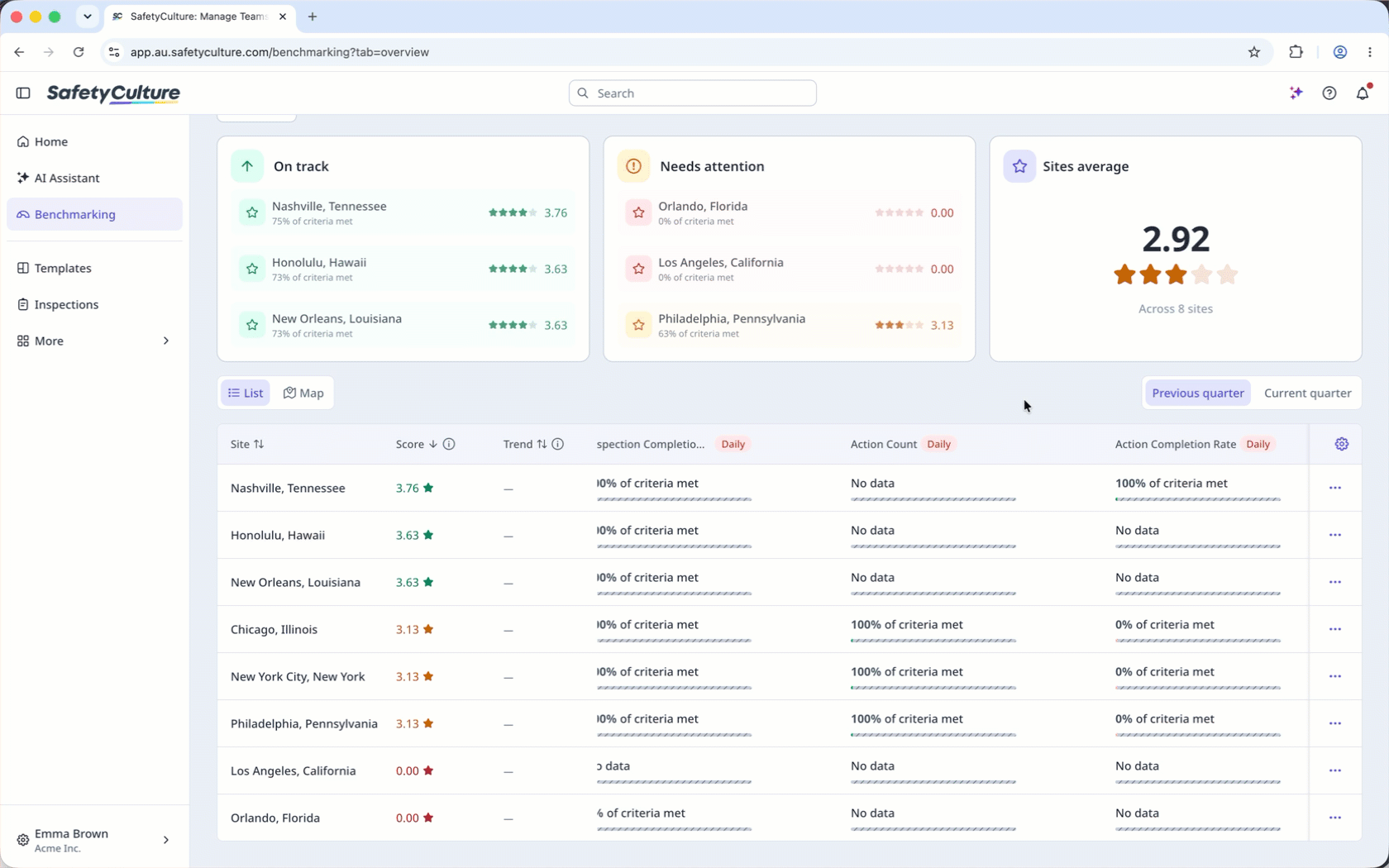
Task: Click the table column settings gear
Action: coord(1342,444)
